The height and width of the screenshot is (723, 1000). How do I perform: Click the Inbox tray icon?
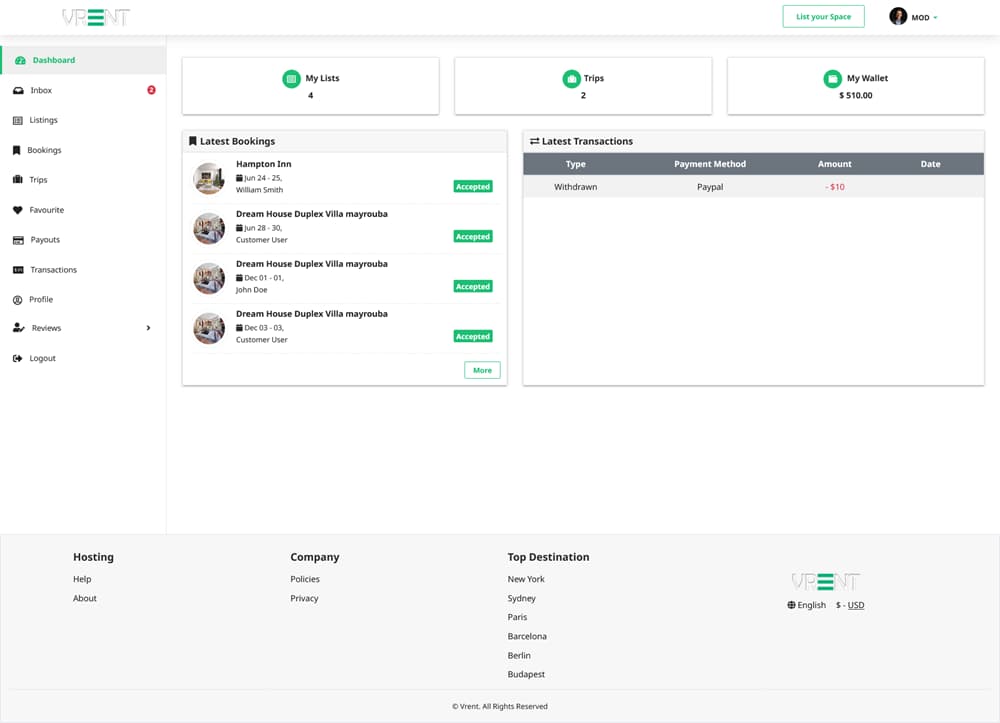coord(18,90)
